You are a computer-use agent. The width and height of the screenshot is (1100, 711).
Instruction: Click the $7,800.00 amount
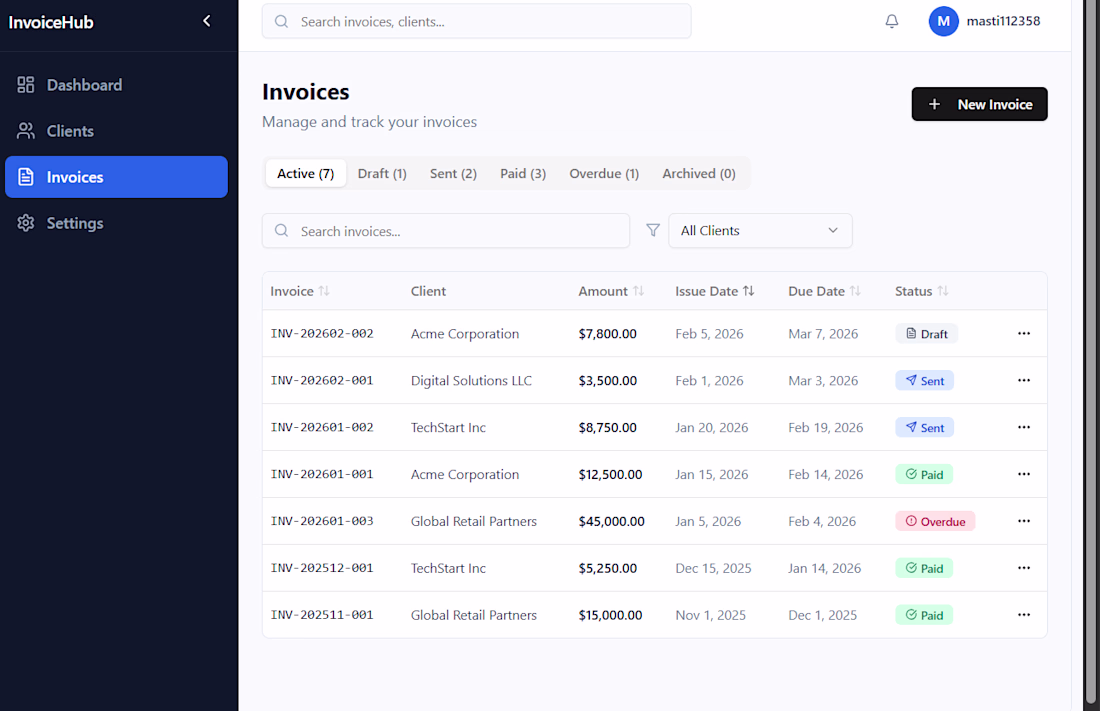click(608, 333)
